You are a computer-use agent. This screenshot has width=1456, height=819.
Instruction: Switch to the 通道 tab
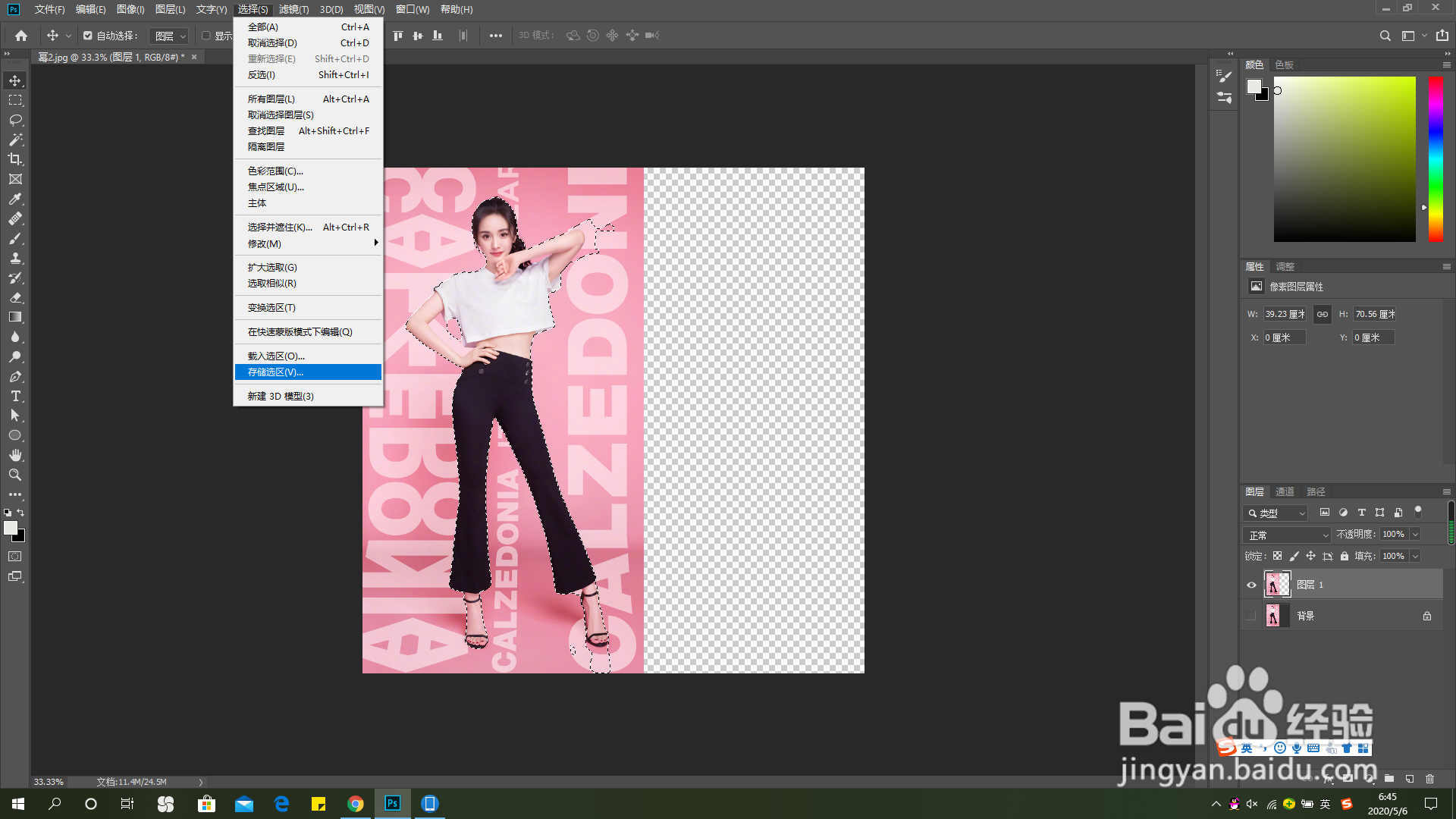[1285, 491]
